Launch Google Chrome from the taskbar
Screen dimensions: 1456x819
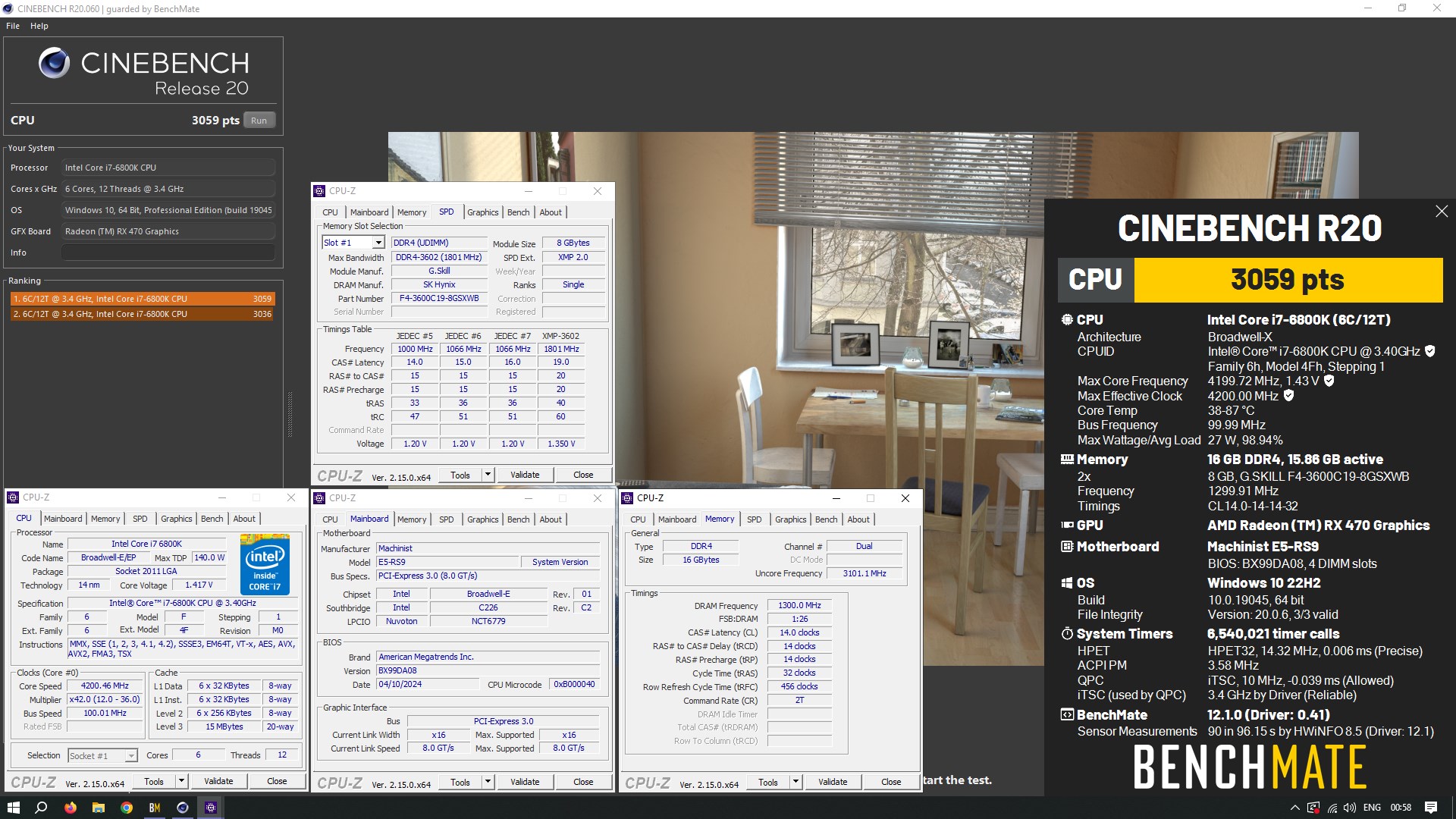[127, 808]
